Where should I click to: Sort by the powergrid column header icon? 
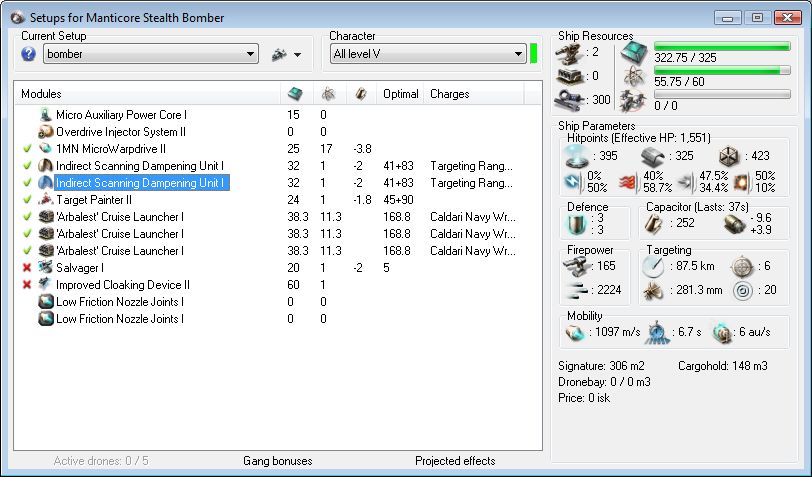[x=328, y=94]
